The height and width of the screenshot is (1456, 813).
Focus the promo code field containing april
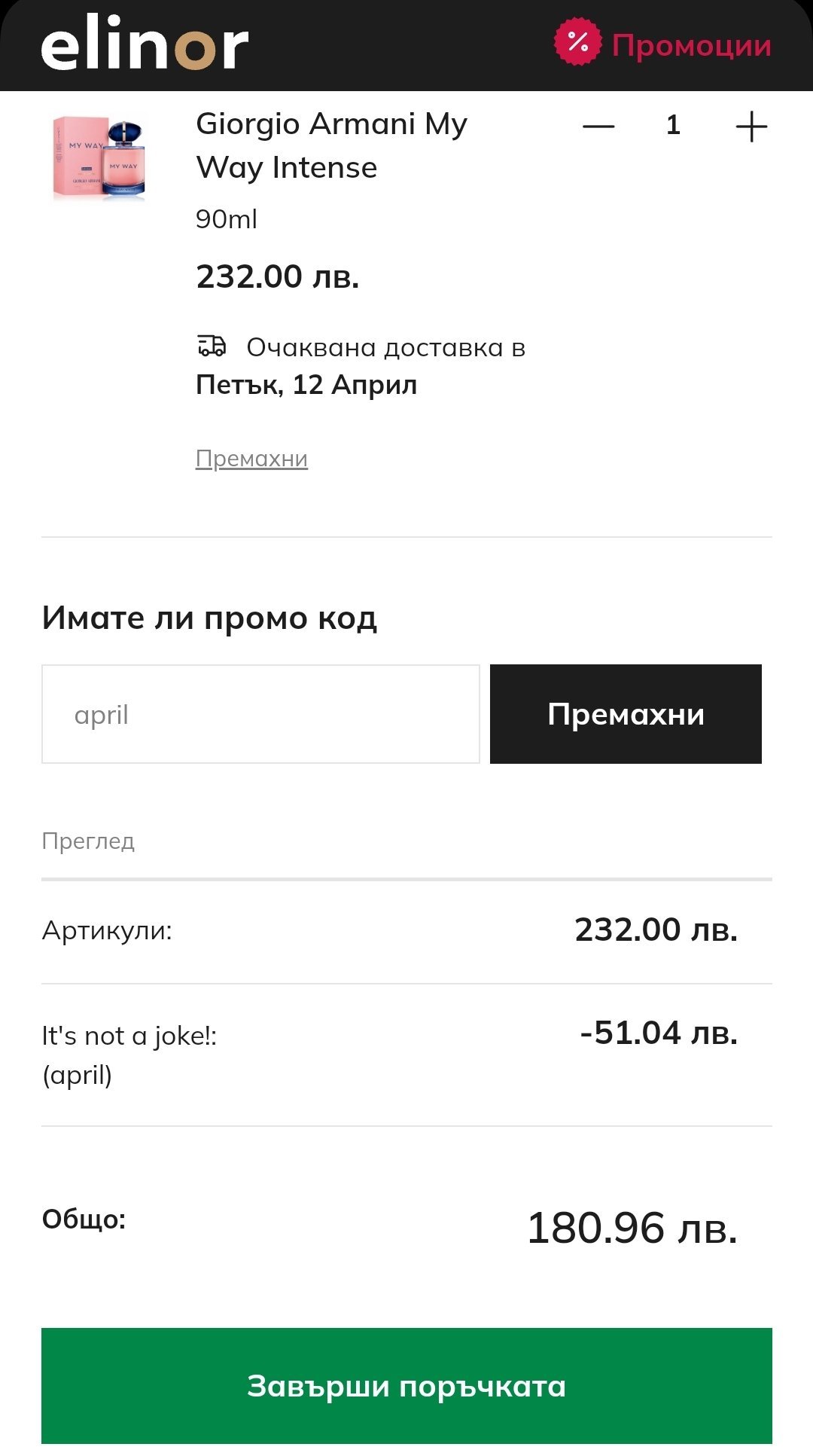tap(260, 714)
